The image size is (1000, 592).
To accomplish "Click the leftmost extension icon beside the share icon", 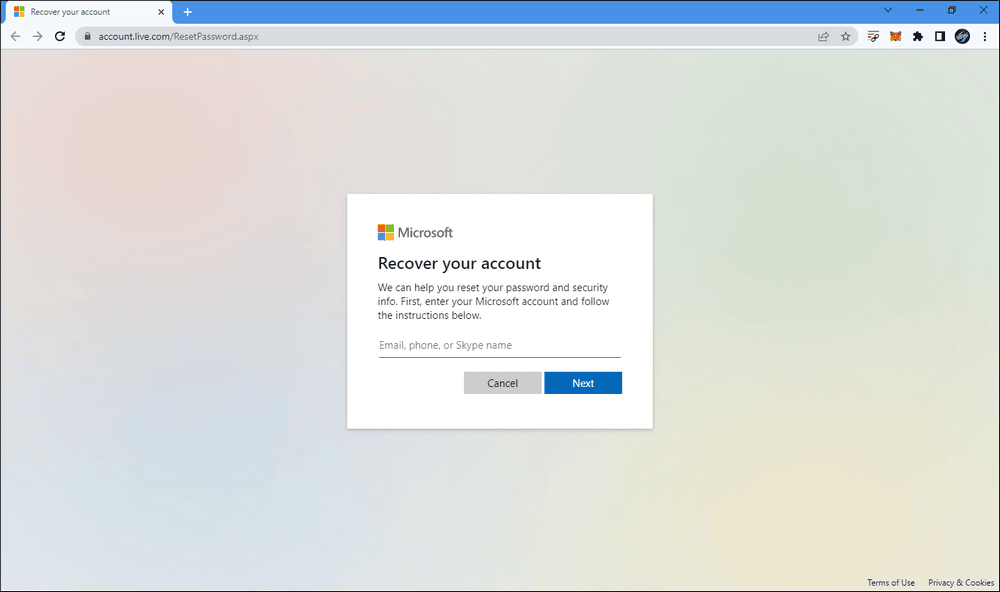I will [x=873, y=36].
